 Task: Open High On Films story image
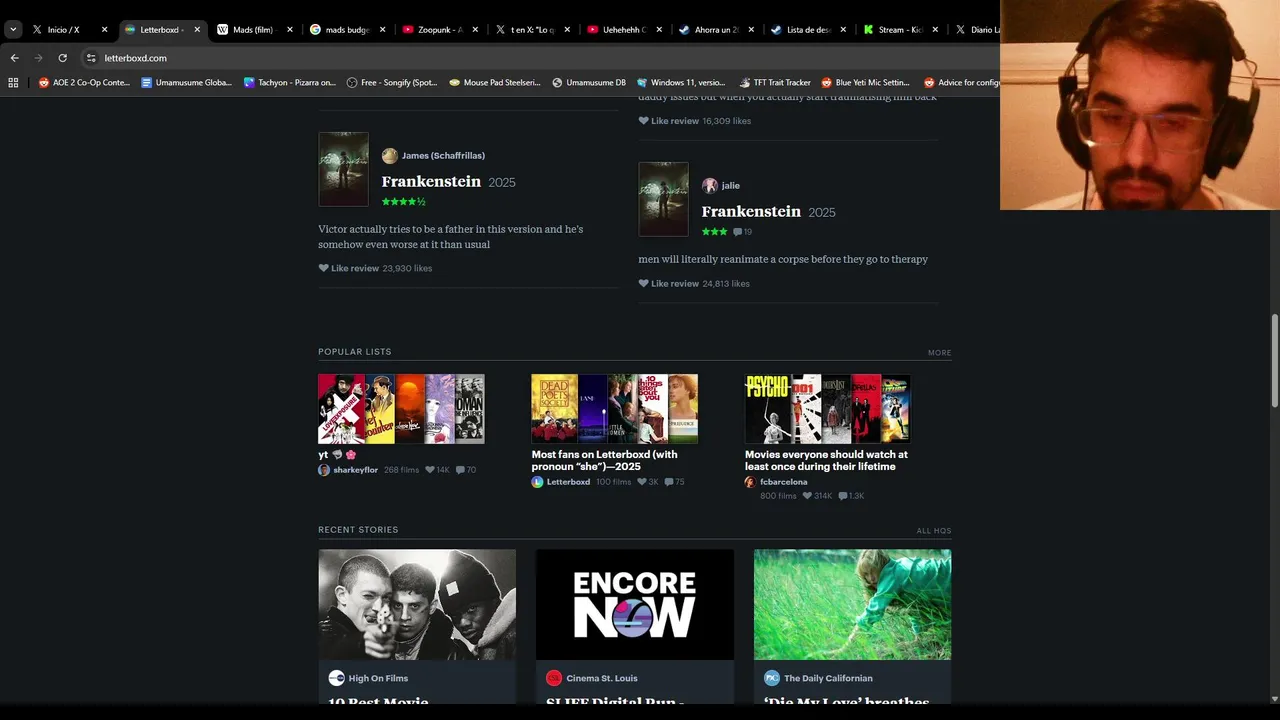pos(417,604)
